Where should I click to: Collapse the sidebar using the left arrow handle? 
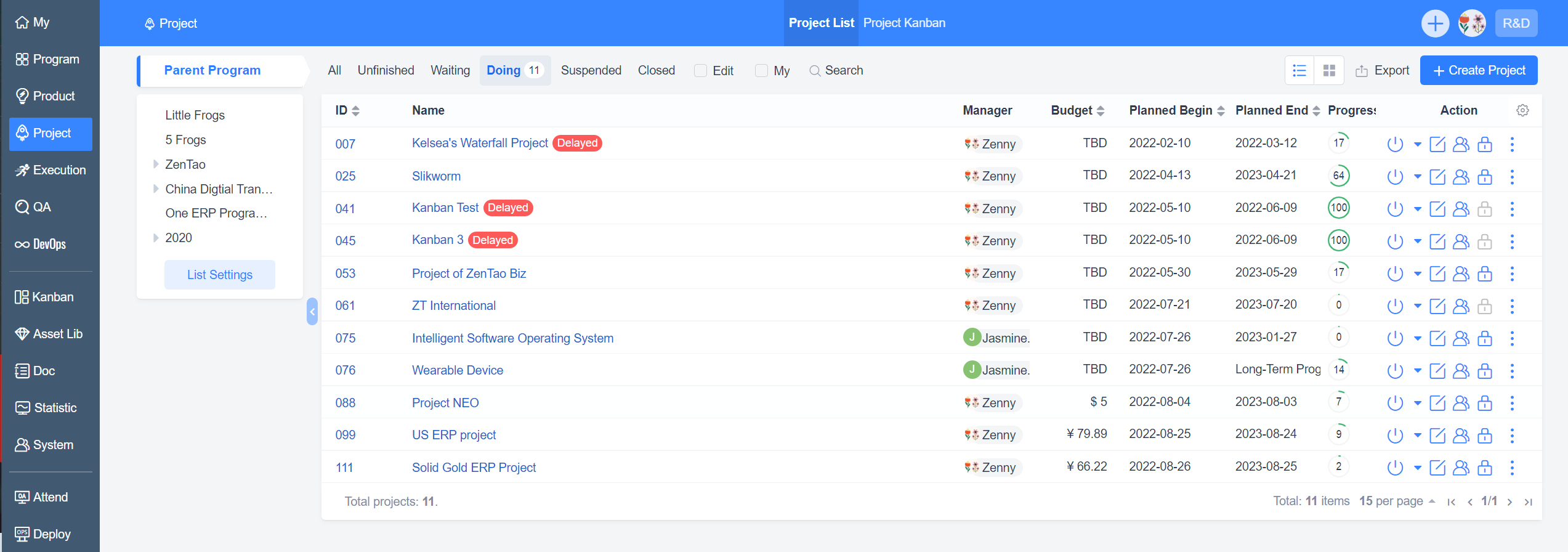pos(312,312)
